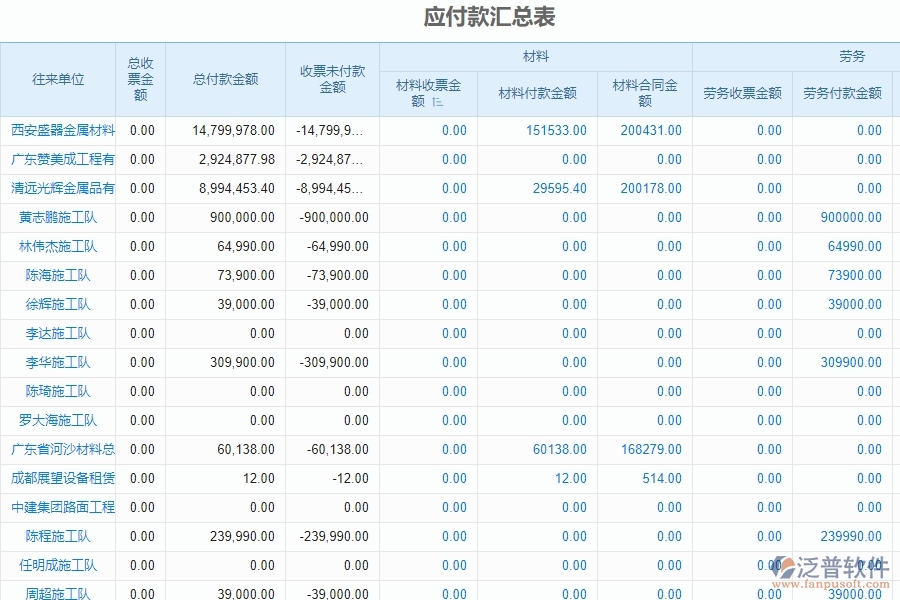Click 900000.00 labor payment amount link
This screenshot has width=900, height=600.
click(x=853, y=217)
